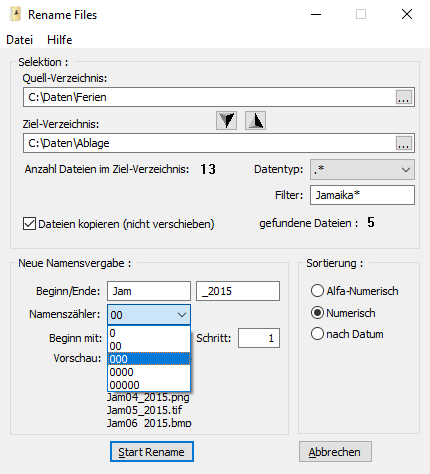Screen dimensions: 430x474
Task: Click the gefundene Dateien count 5
Action: [x=371, y=222]
